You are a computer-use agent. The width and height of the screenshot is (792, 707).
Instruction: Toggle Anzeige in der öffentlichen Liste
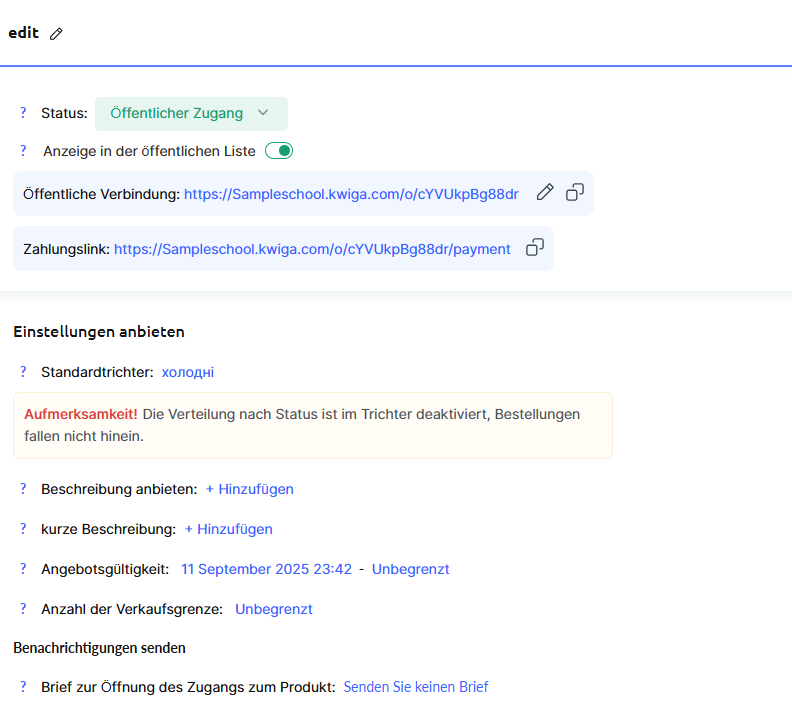tap(279, 151)
